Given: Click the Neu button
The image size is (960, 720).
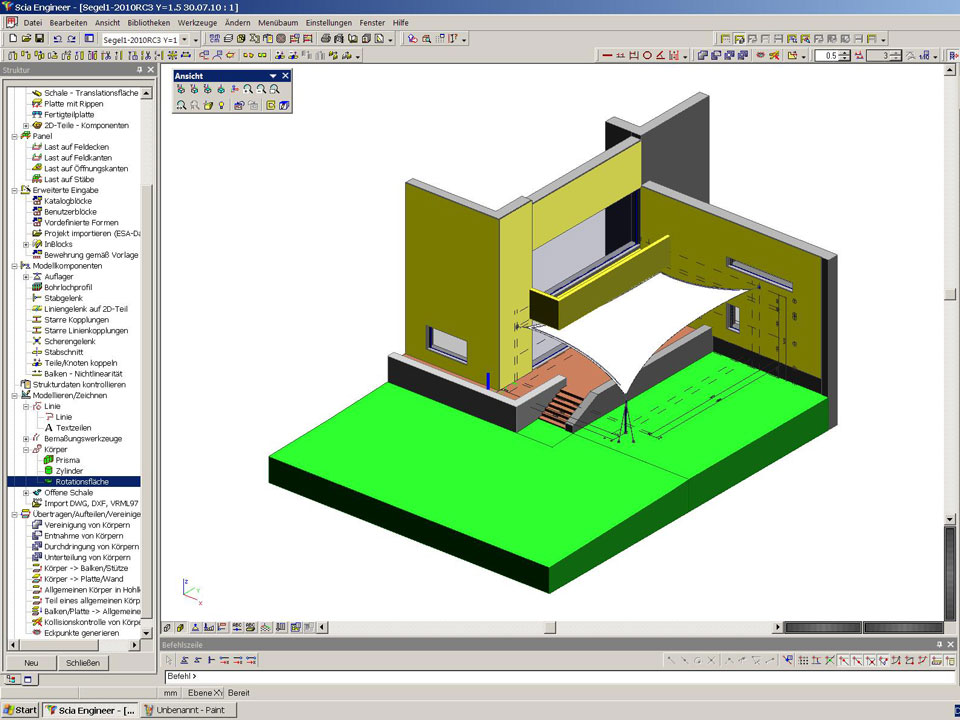Looking at the screenshot, I should point(32,663).
